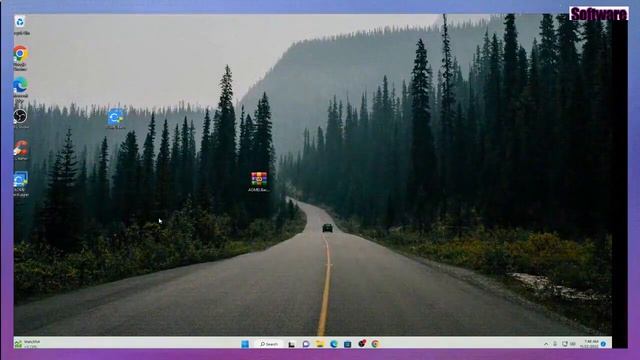
Task: Open Microsoft Store from the taskbar
Action: point(347,344)
